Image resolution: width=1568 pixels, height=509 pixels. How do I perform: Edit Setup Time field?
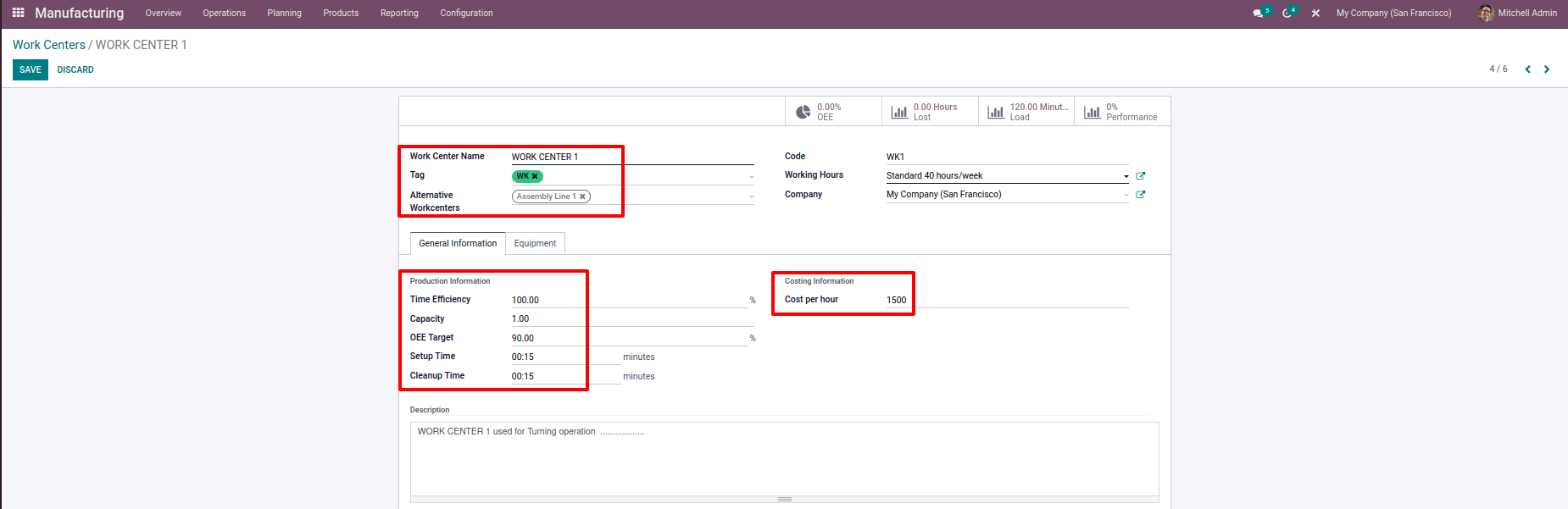565,357
